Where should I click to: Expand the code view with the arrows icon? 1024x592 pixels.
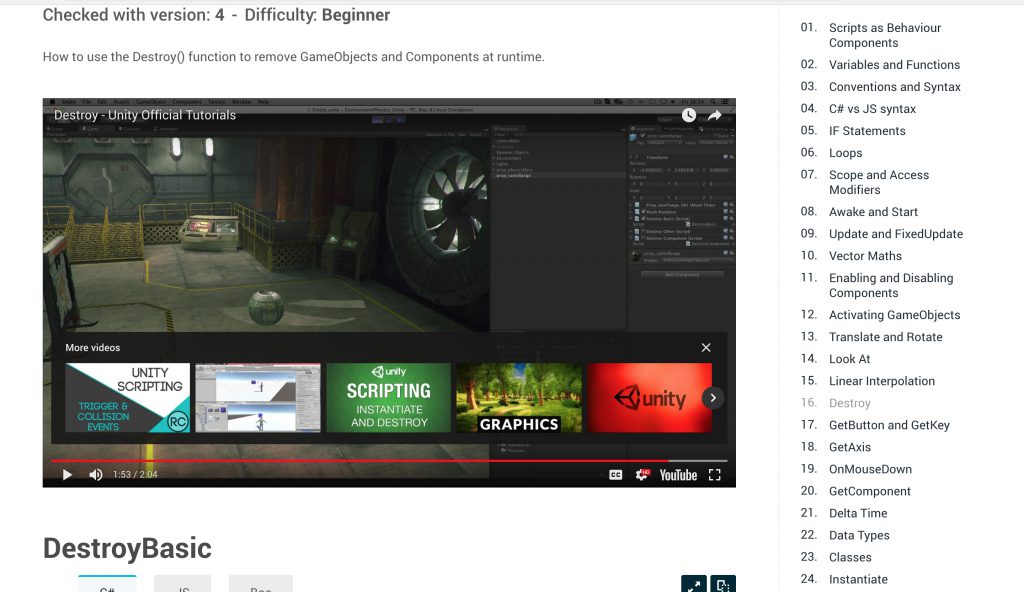pos(694,584)
